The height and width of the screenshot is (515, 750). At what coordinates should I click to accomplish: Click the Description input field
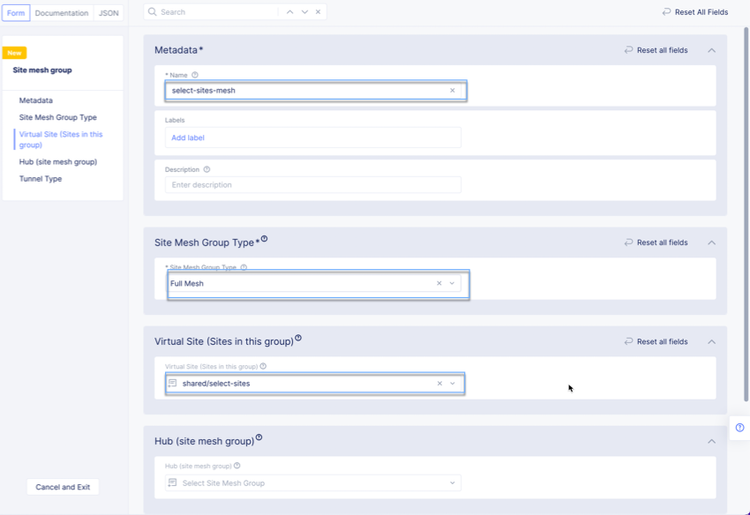click(x=313, y=185)
